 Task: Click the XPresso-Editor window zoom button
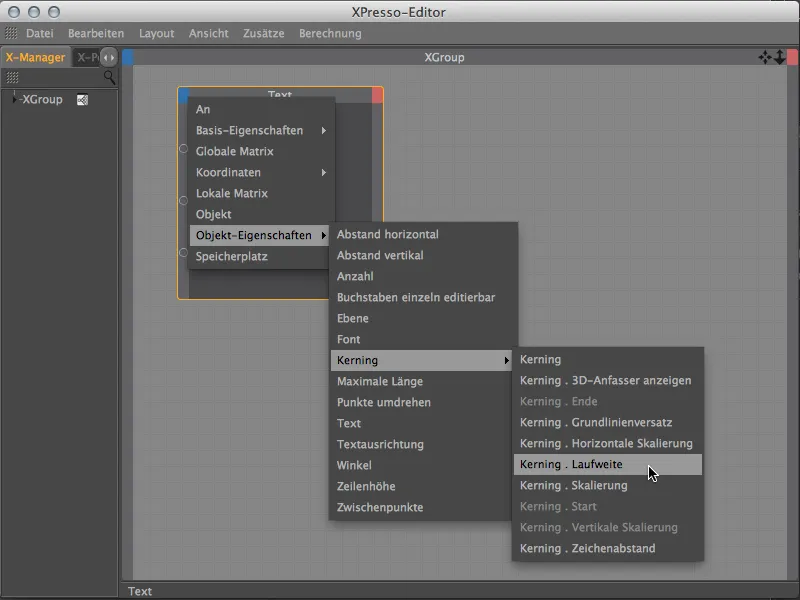click(54, 11)
